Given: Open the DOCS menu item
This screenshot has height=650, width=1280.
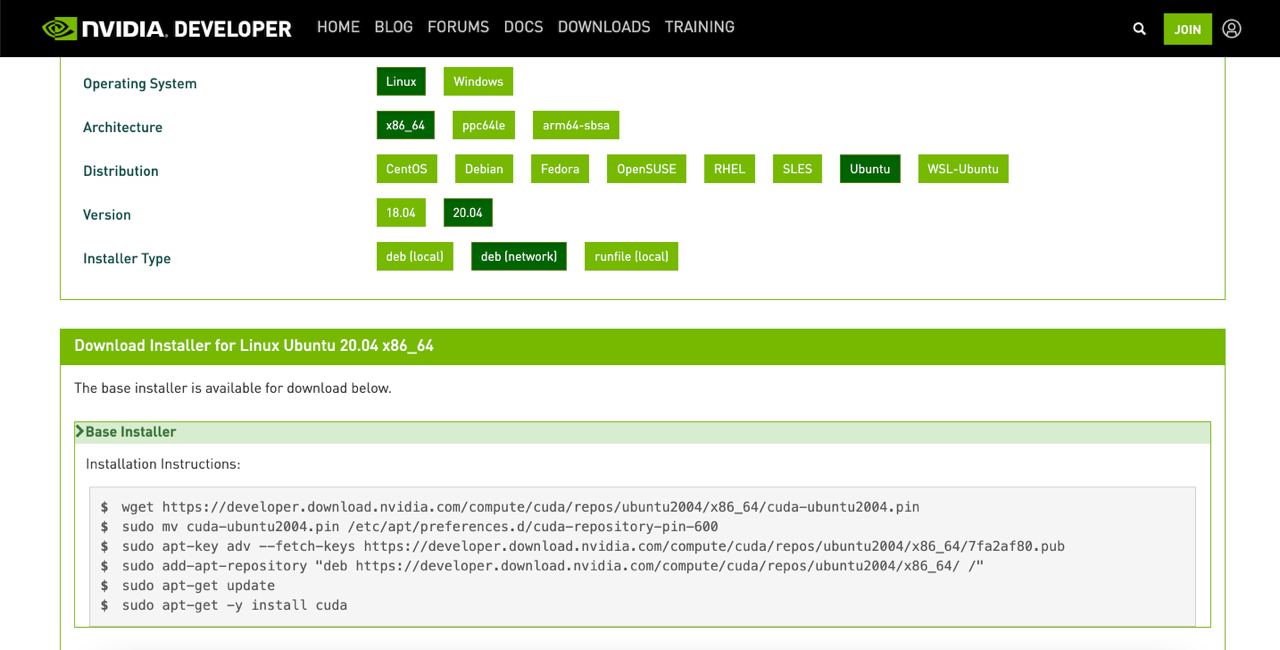Looking at the screenshot, I should pos(523,27).
